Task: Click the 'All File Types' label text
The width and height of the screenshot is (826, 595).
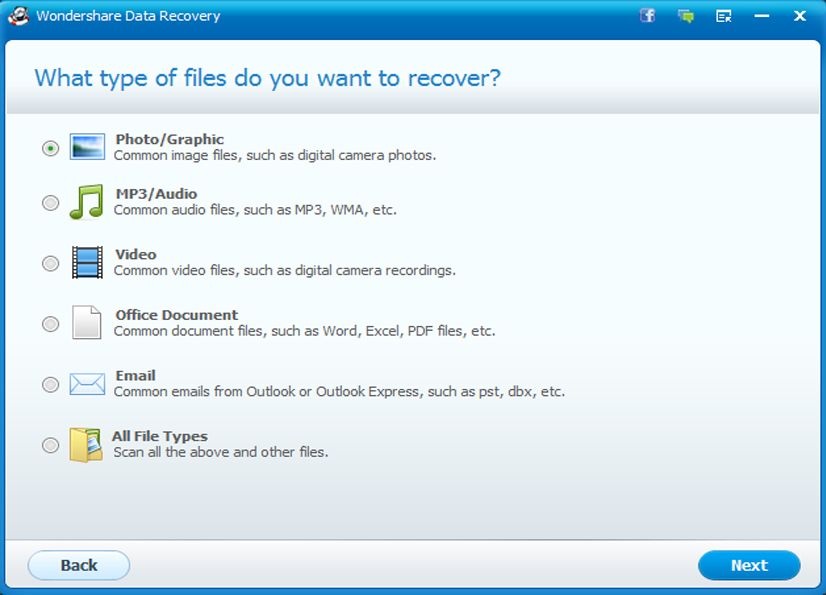Action: point(160,436)
